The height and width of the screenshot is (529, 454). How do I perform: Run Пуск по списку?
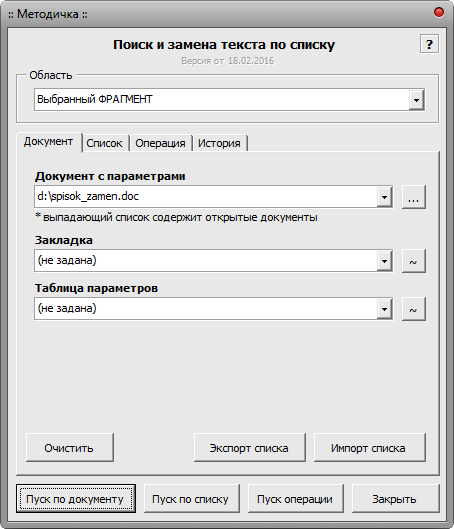pyautogui.click(x=192, y=499)
